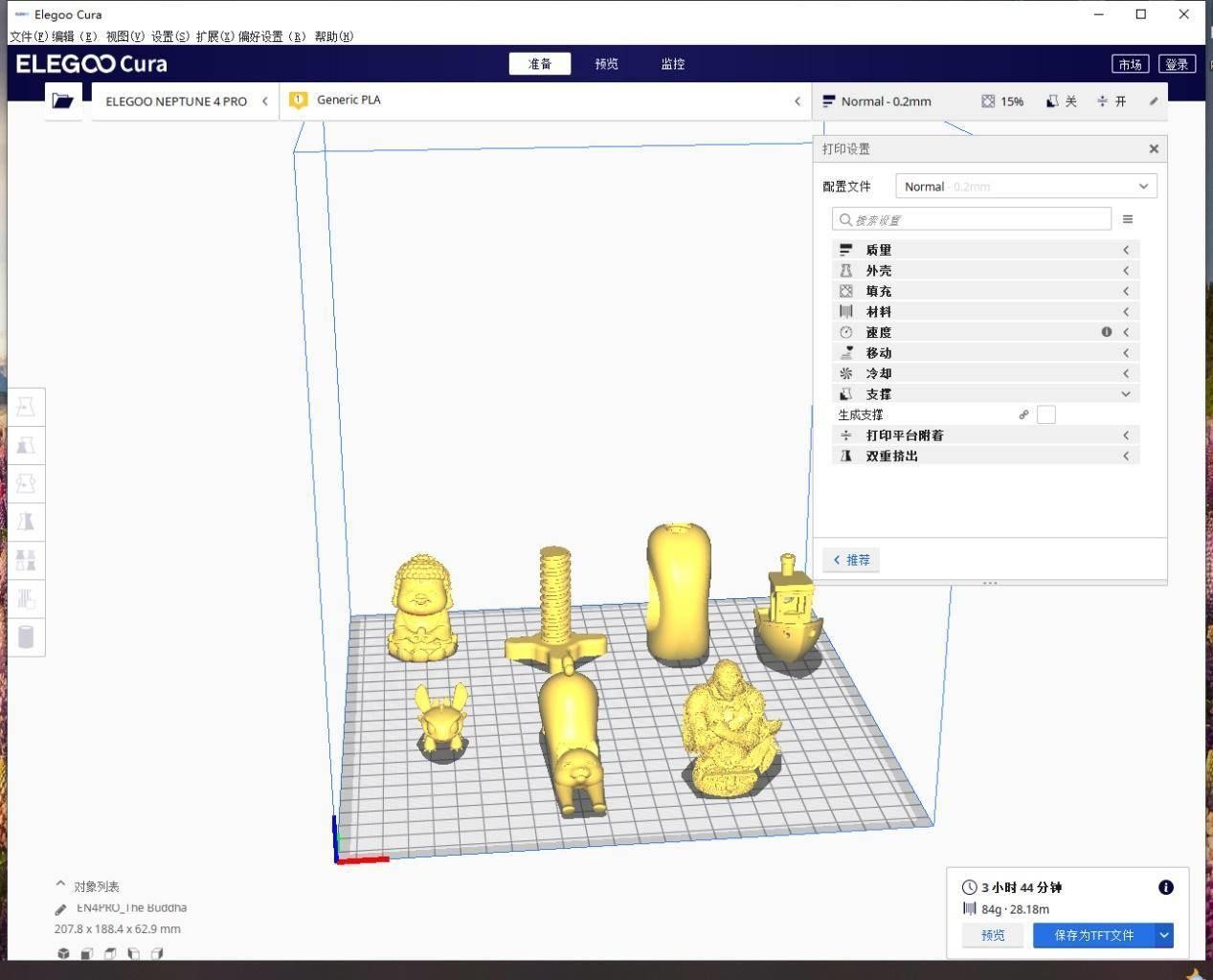Image resolution: width=1213 pixels, height=980 pixels.
Task: Click the print time info icon
Action: click(x=1165, y=887)
